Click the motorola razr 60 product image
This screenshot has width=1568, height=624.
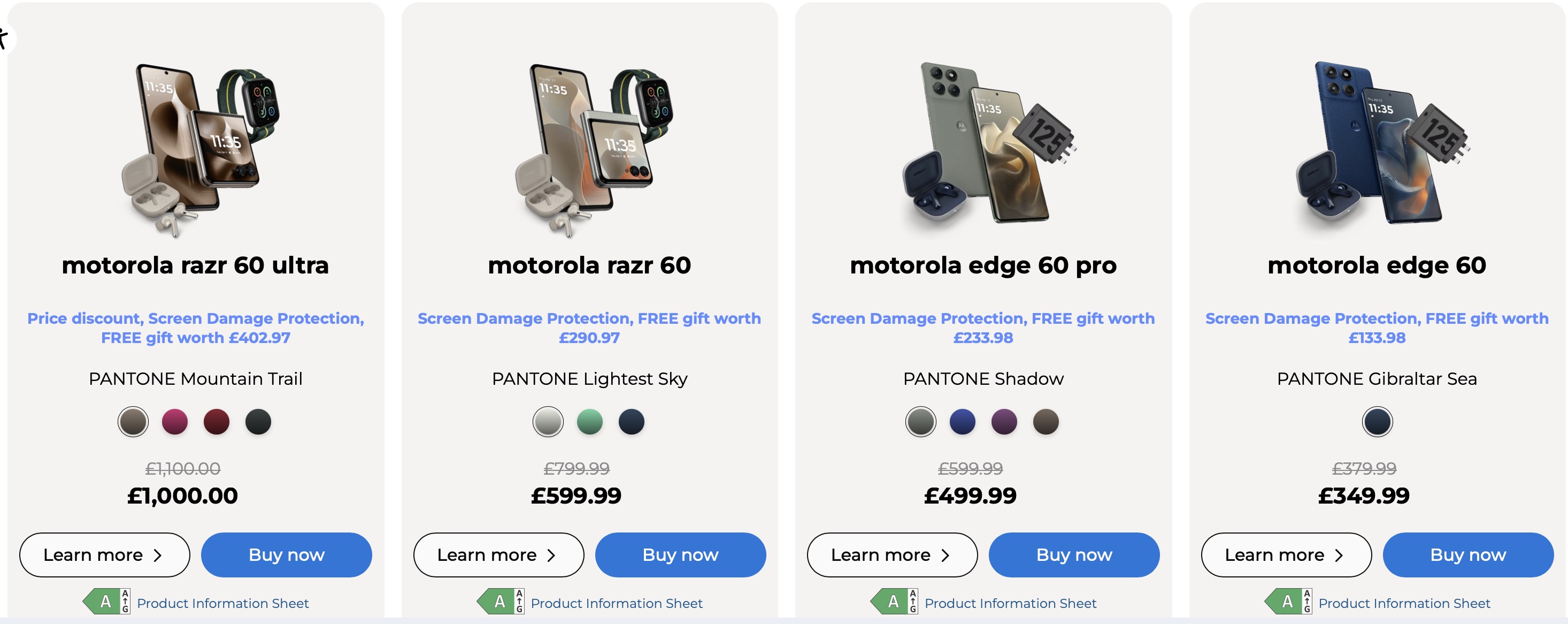pyautogui.click(x=589, y=149)
